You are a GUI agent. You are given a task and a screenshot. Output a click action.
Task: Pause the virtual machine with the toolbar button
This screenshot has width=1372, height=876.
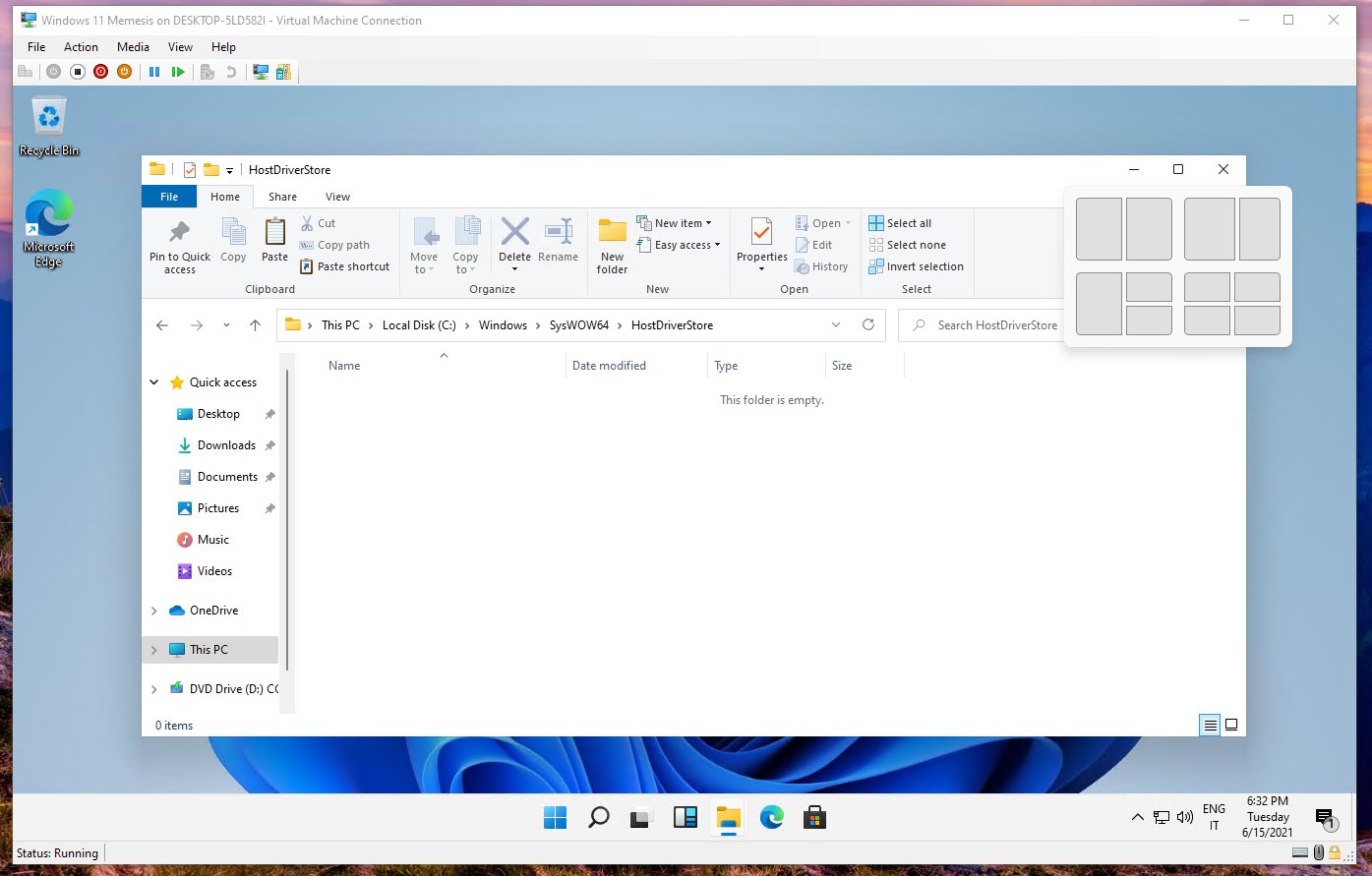pos(154,71)
